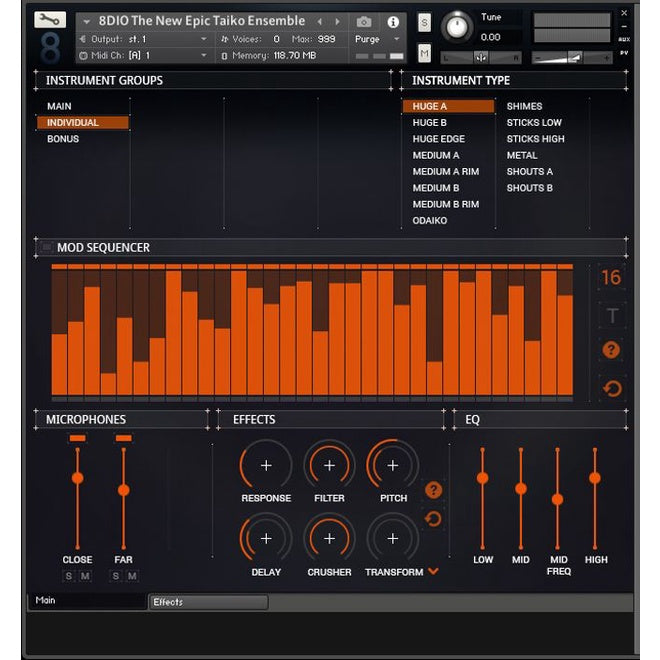Reset effects with the circular arrow icon
Viewport: 660px width, 660px height.
point(433,519)
